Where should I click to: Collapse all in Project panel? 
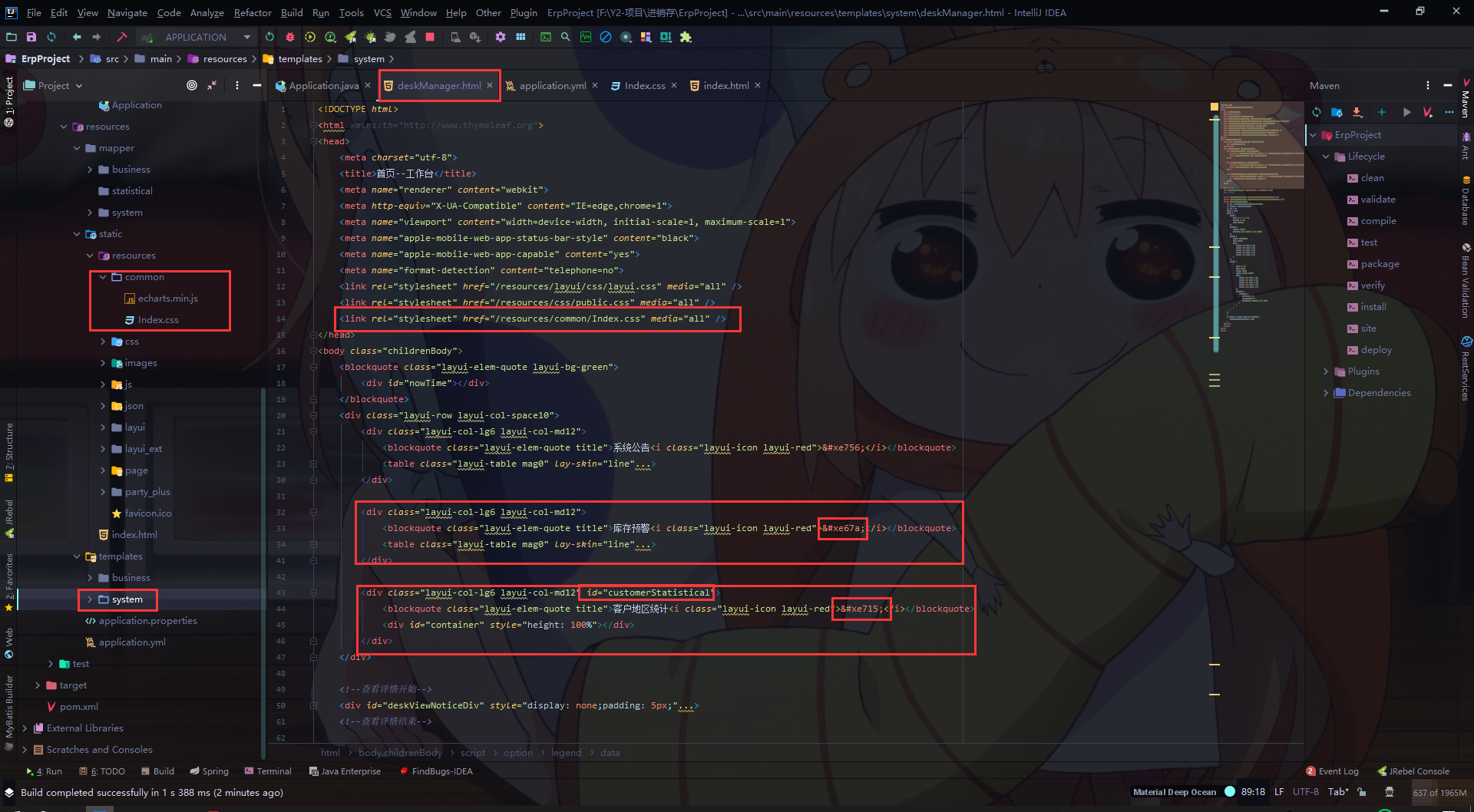point(212,85)
